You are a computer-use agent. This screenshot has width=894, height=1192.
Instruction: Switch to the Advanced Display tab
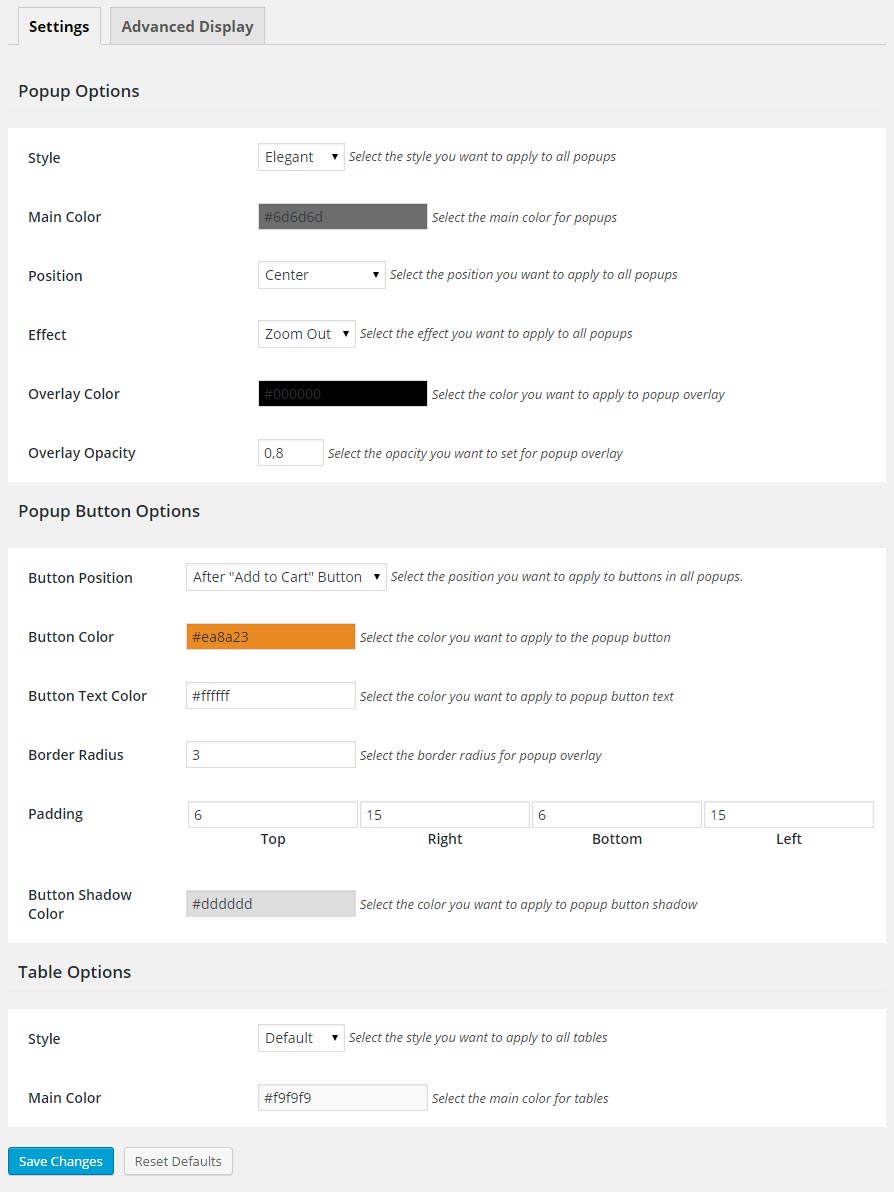coord(187,27)
